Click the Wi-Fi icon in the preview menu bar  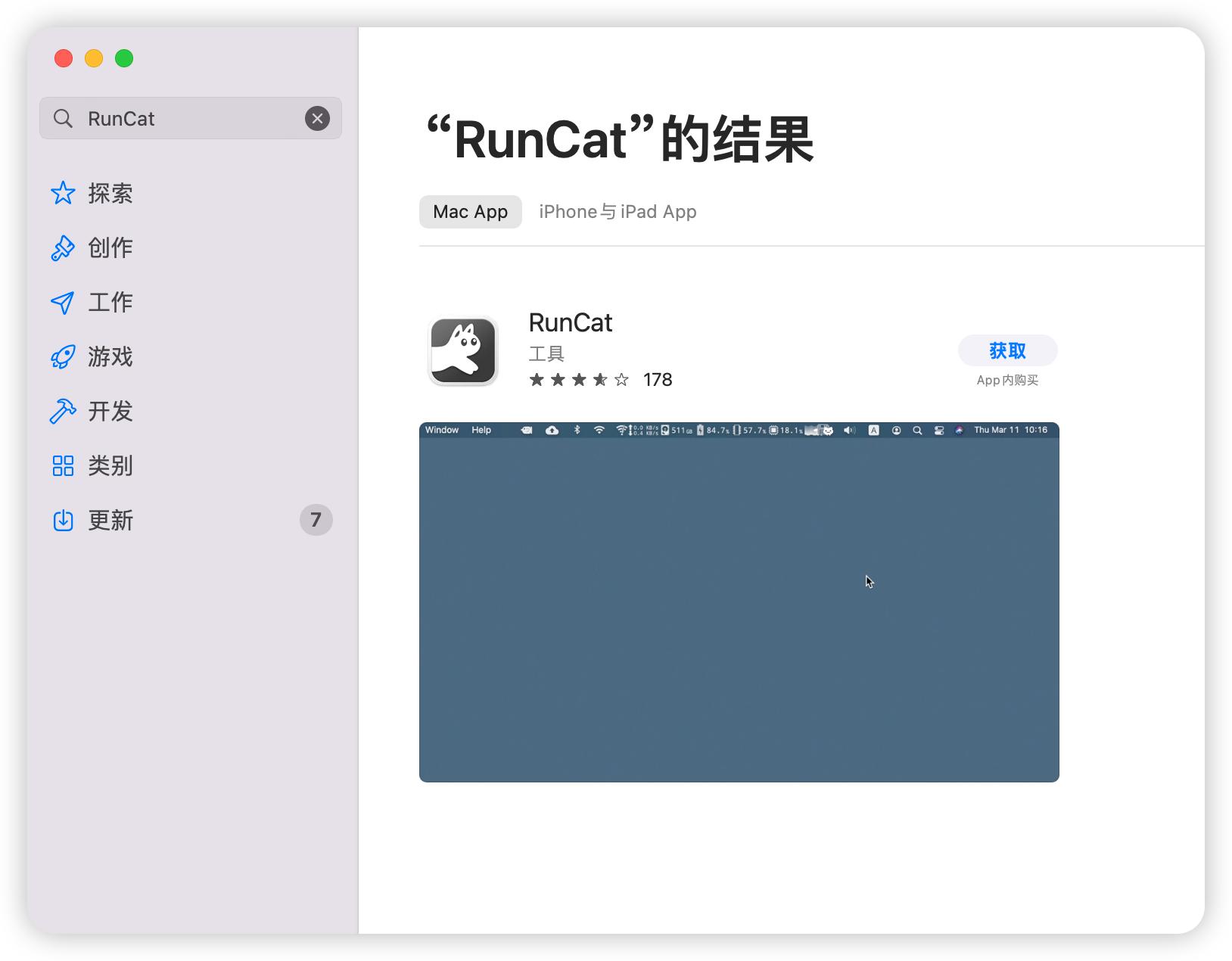click(x=600, y=431)
